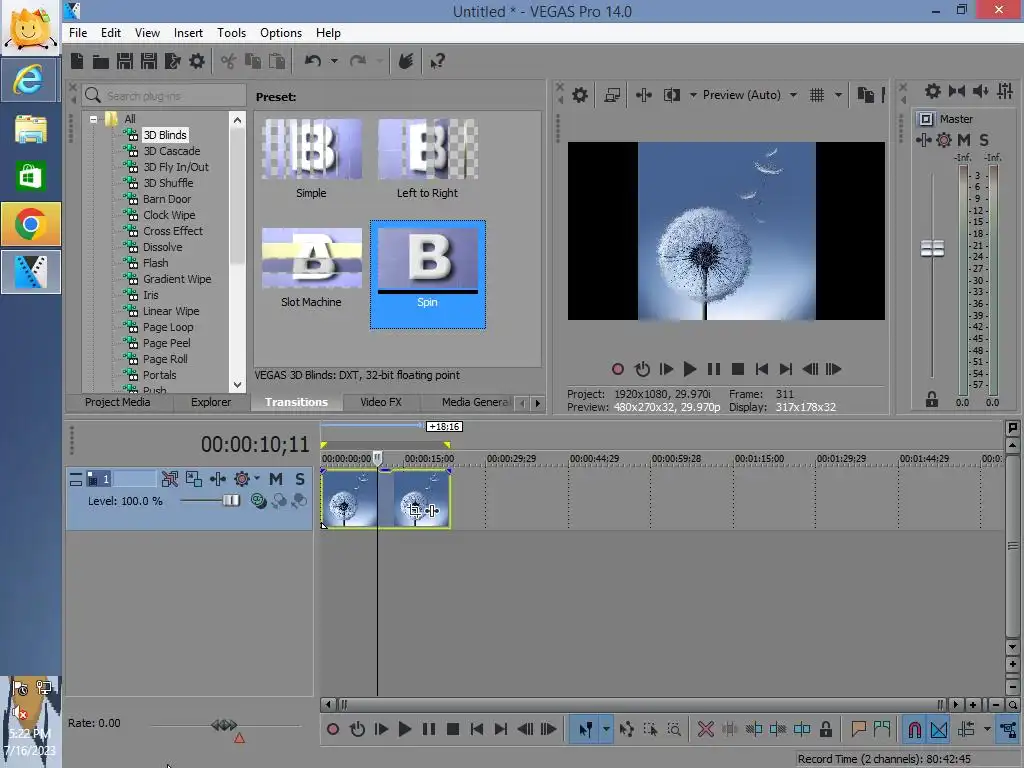The height and width of the screenshot is (768, 1024).
Task: Click the Cut scissors icon
Action: point(228,61)
